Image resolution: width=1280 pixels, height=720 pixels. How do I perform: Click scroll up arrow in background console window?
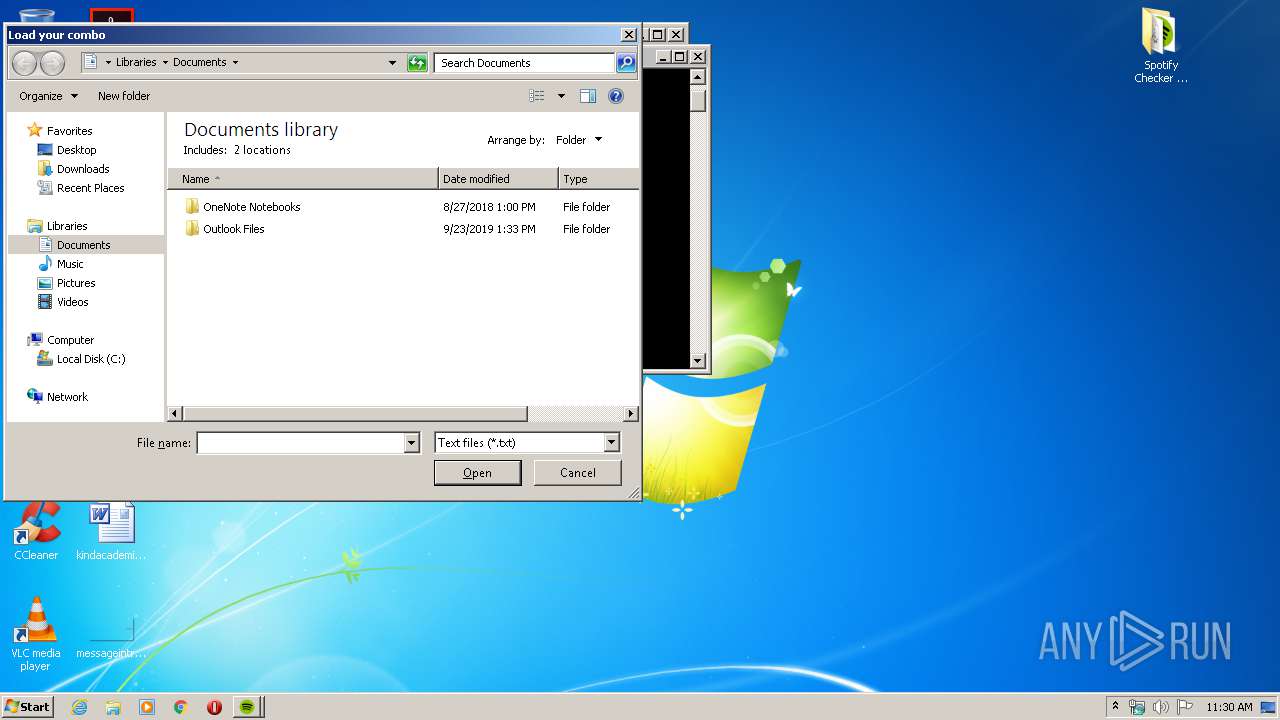click(698, 77)
